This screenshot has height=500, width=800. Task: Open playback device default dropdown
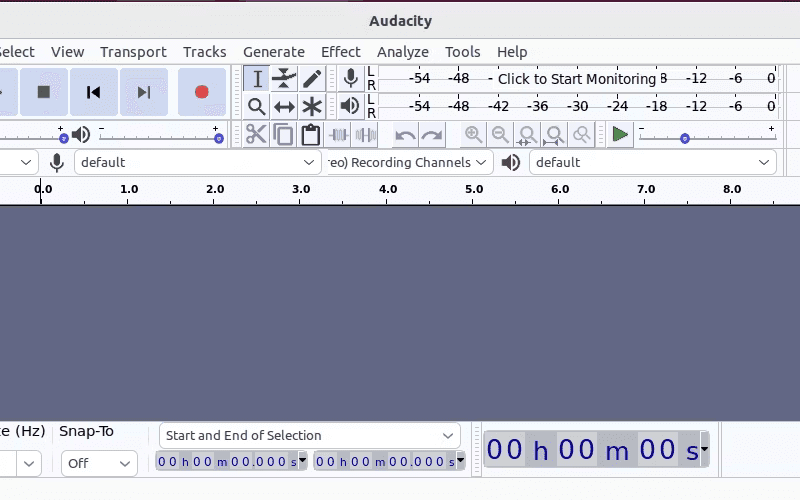[653, 162]
